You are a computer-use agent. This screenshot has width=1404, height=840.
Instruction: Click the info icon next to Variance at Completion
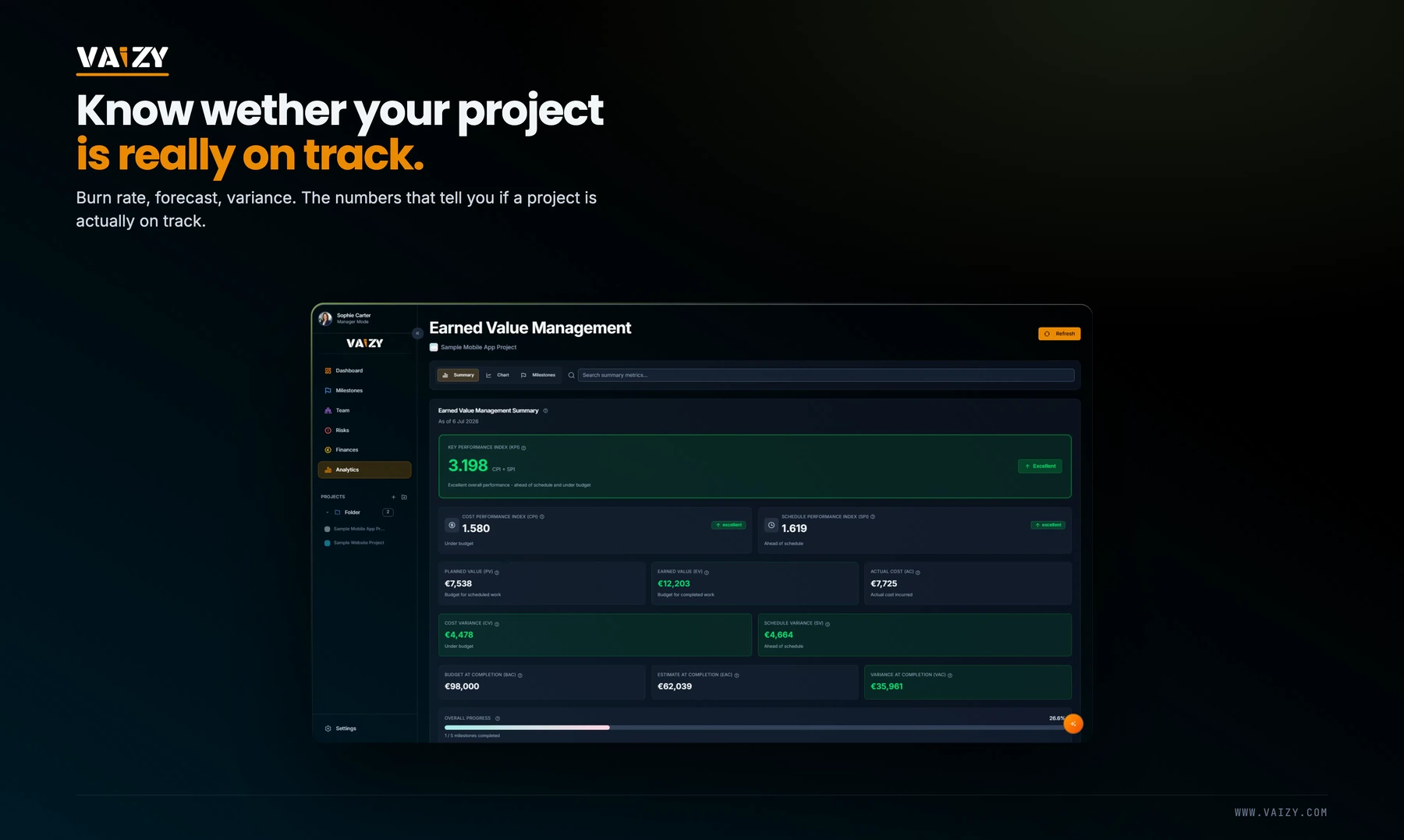tap(950, 675)
